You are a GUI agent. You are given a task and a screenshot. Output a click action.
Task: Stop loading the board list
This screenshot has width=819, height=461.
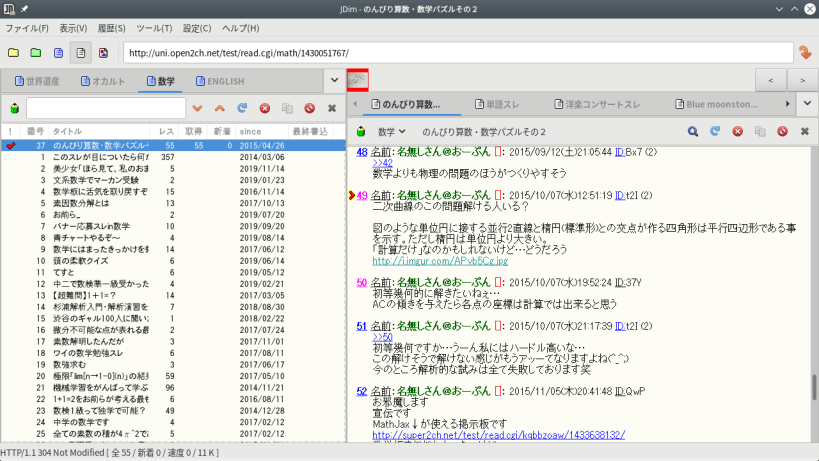265,108
